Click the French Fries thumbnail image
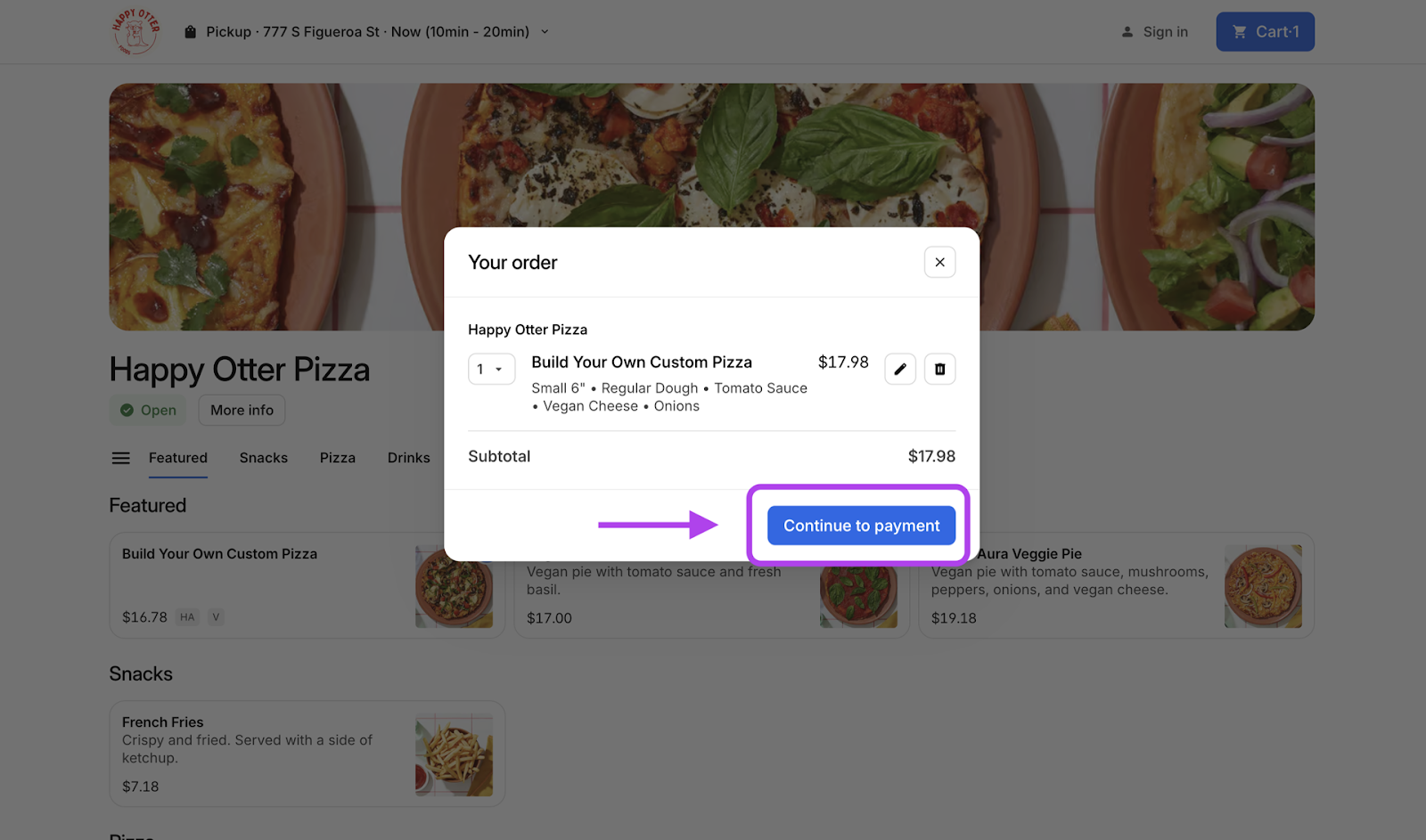This screenshot has width=1426, height=840. pos(454,754)
